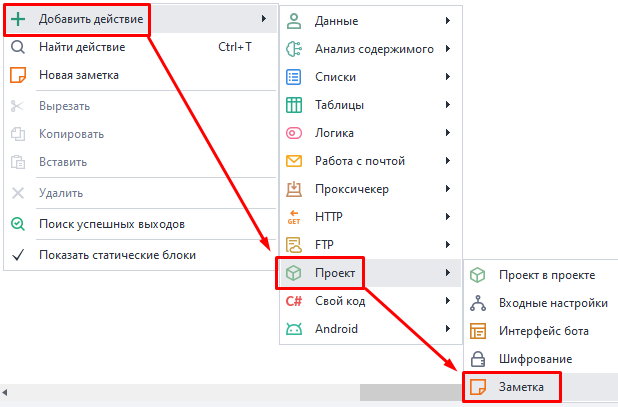Click the brain icon beside Анализ содержимого
The width and height of the screenshot is (618, 407).
click(x=294, y=49)
